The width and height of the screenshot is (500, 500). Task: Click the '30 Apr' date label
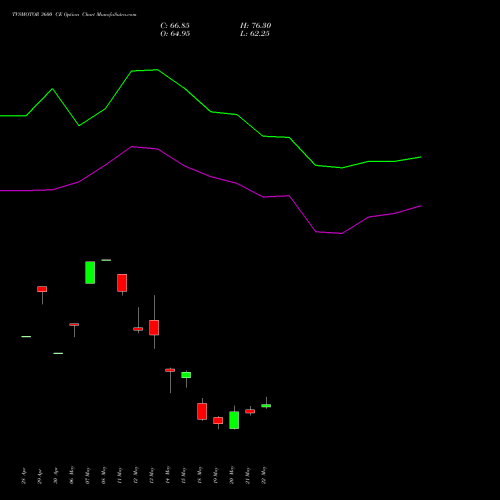[x=56, y=476]
